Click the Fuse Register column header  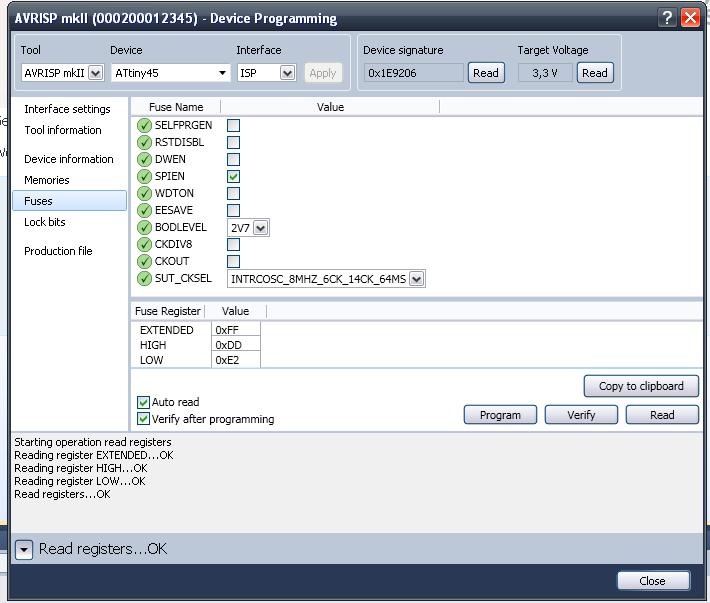168,311
